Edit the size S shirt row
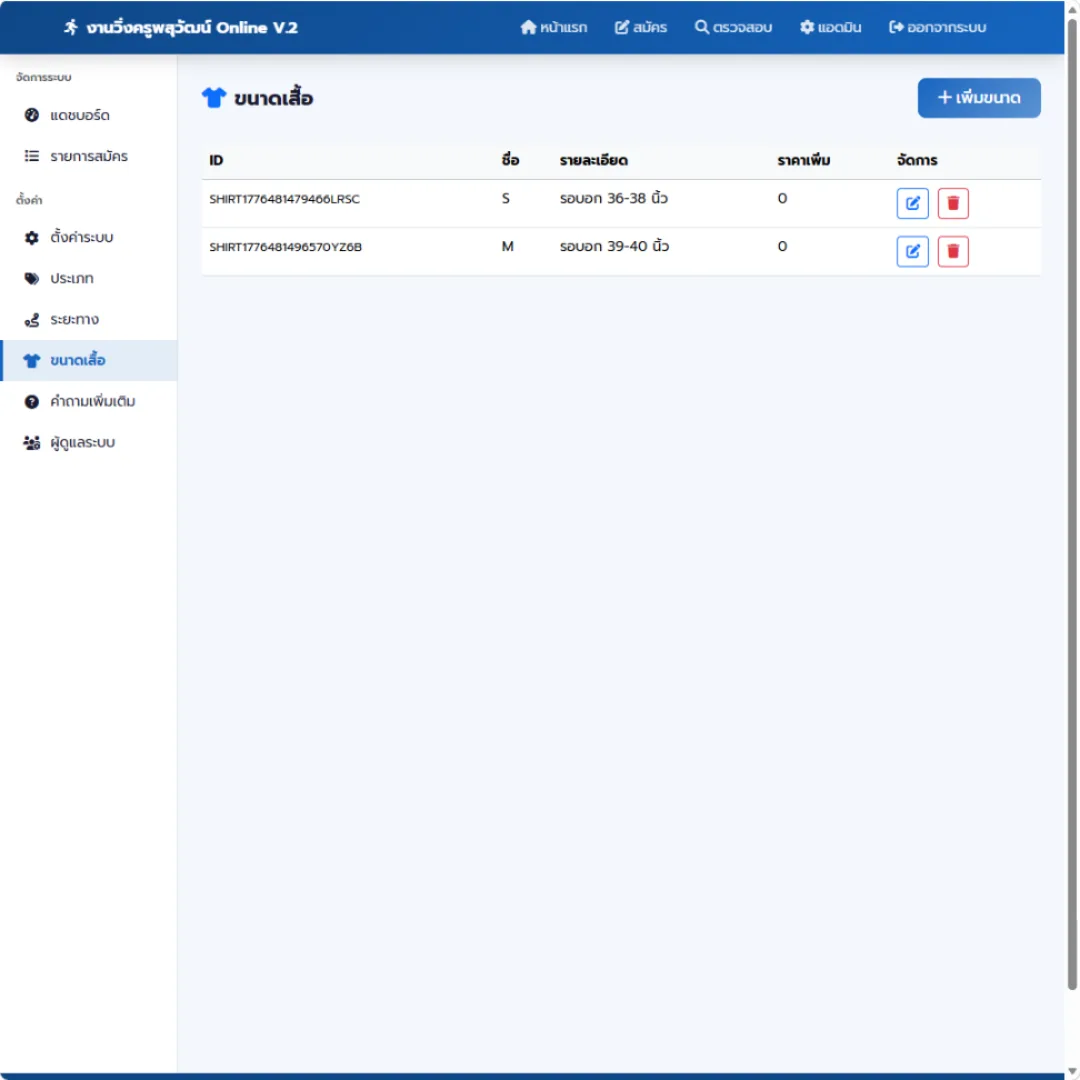The height and width of the screenshot is (1080, 1080). [912, 203]
